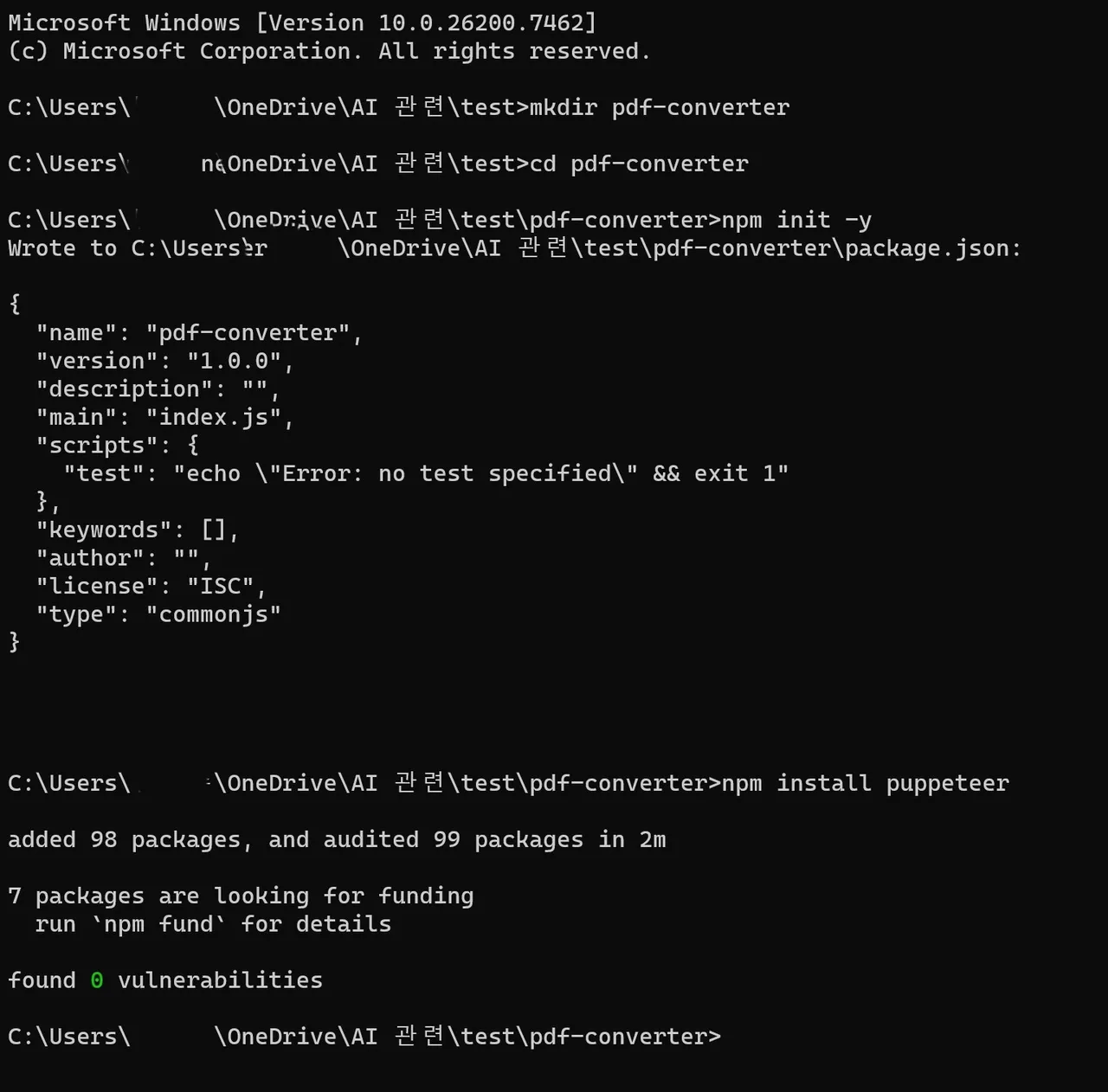Click the "commonjs" type value

213,614
